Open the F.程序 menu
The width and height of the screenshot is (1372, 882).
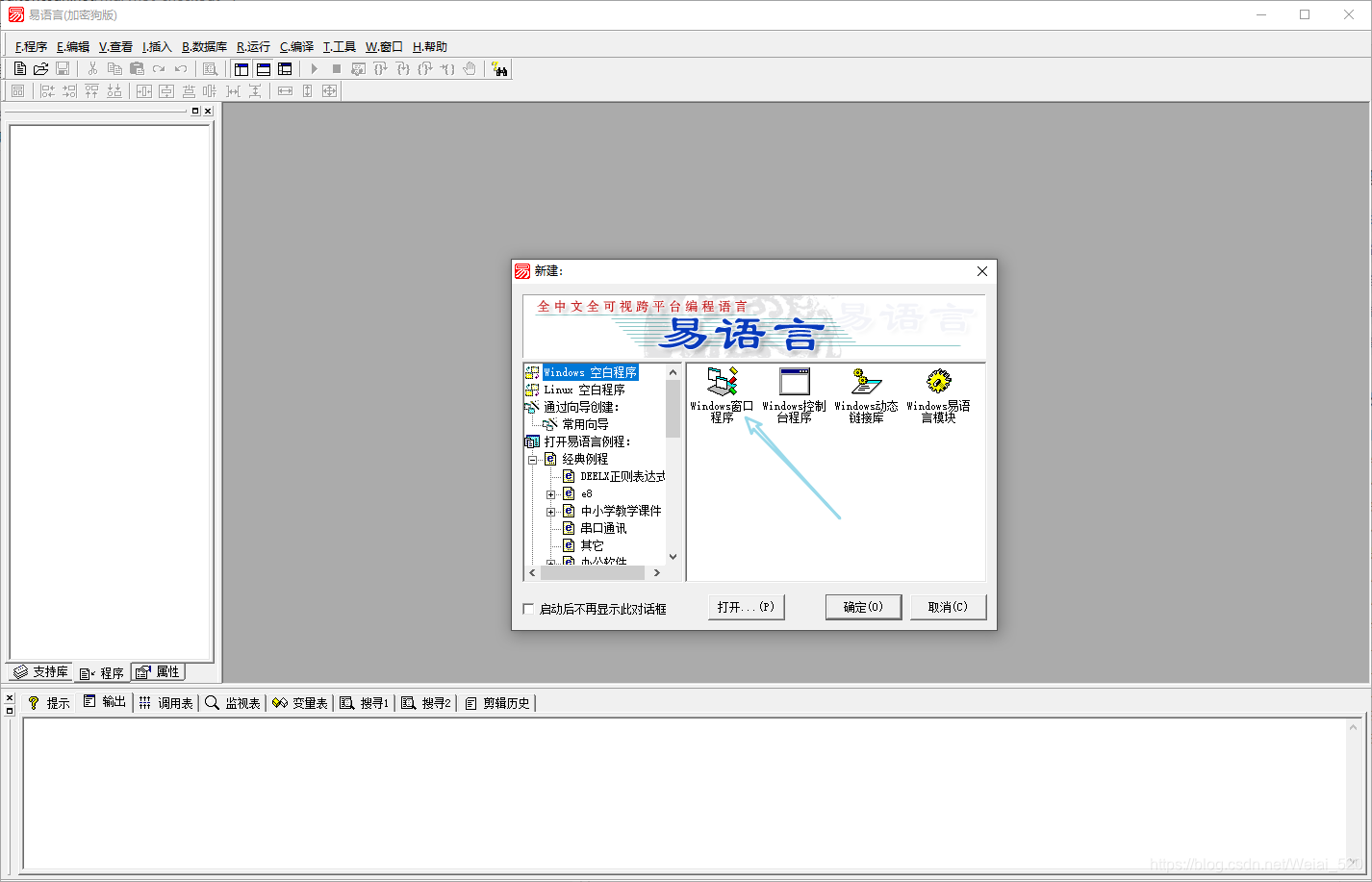click(x=31, y=46)
